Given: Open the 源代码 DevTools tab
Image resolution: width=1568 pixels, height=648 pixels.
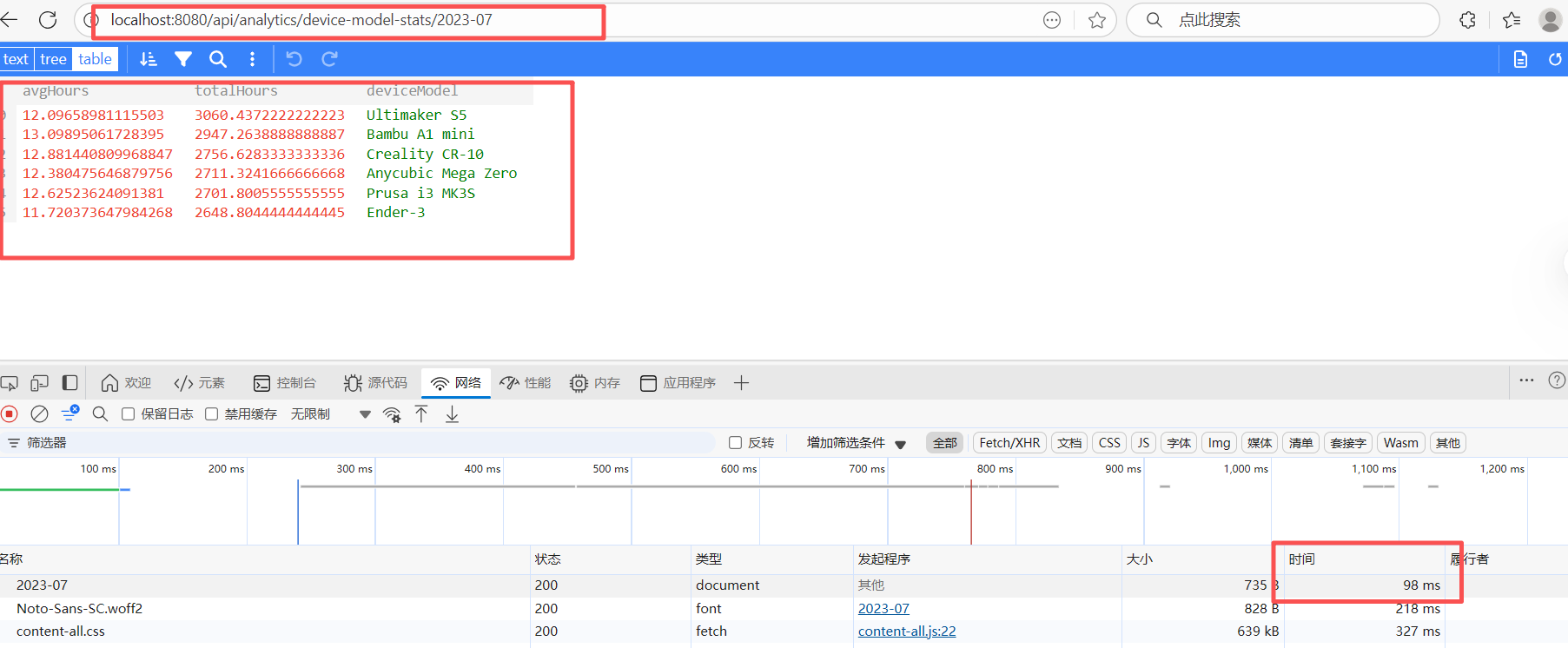Looking at the screenshot, I should tap(375, 383).
